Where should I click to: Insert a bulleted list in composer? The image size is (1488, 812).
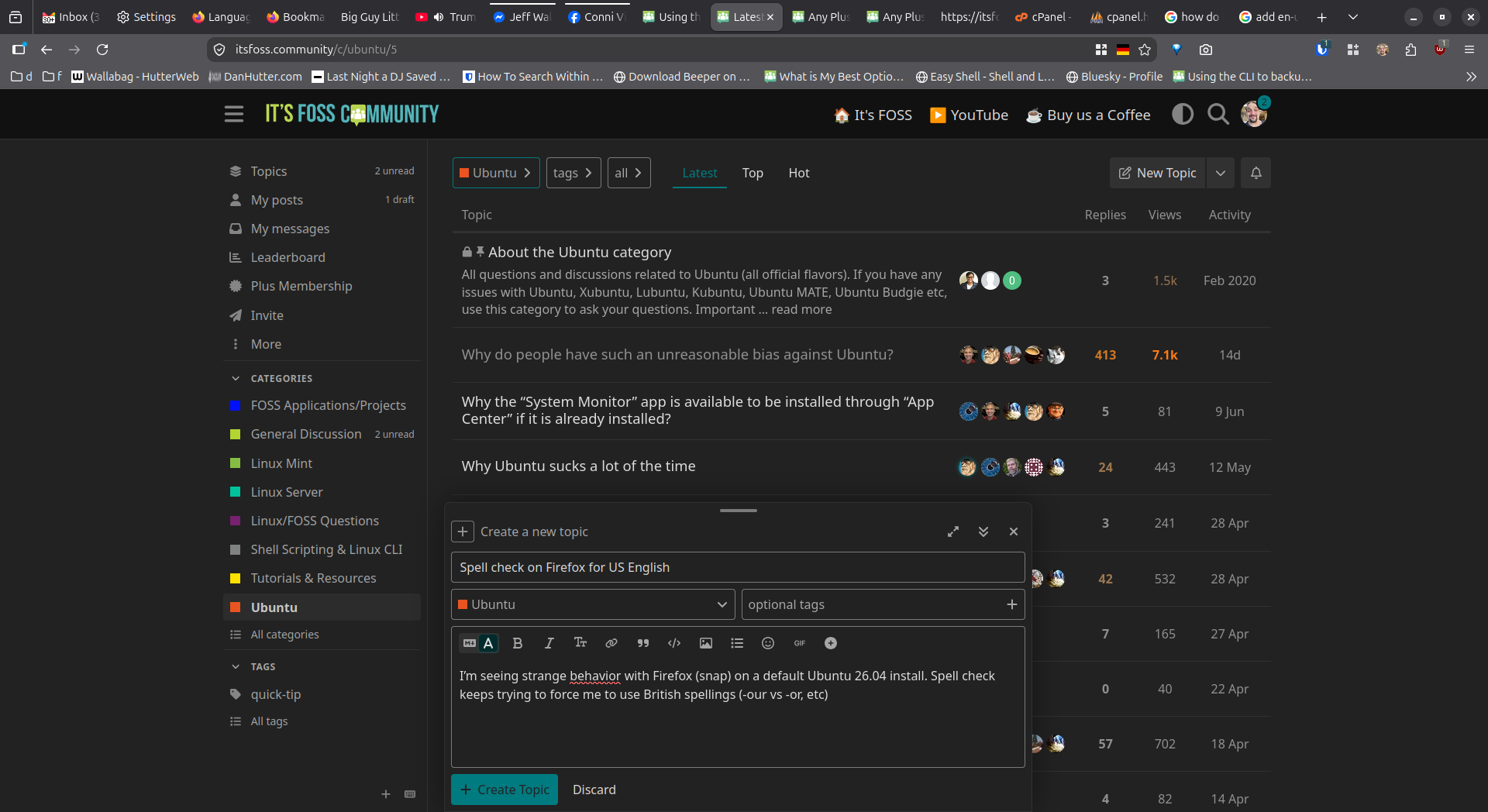(x=737, y=643)
